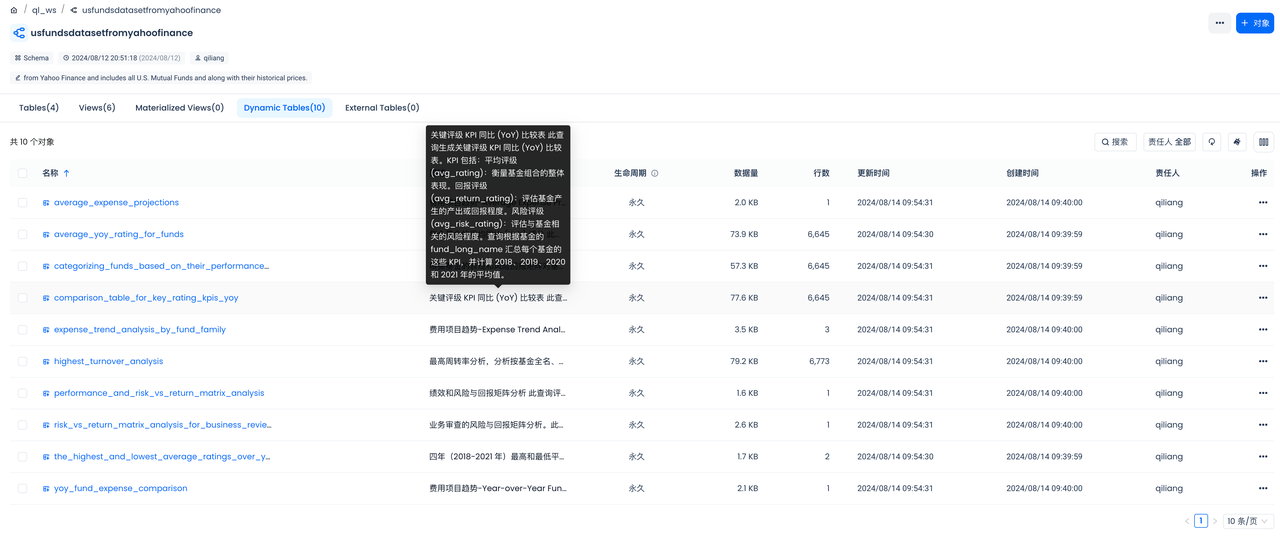The width and height of the screenshot is (1280, 537).
Task: Open the top-right three-dots more menu
Action: (x=1219, y=23)
